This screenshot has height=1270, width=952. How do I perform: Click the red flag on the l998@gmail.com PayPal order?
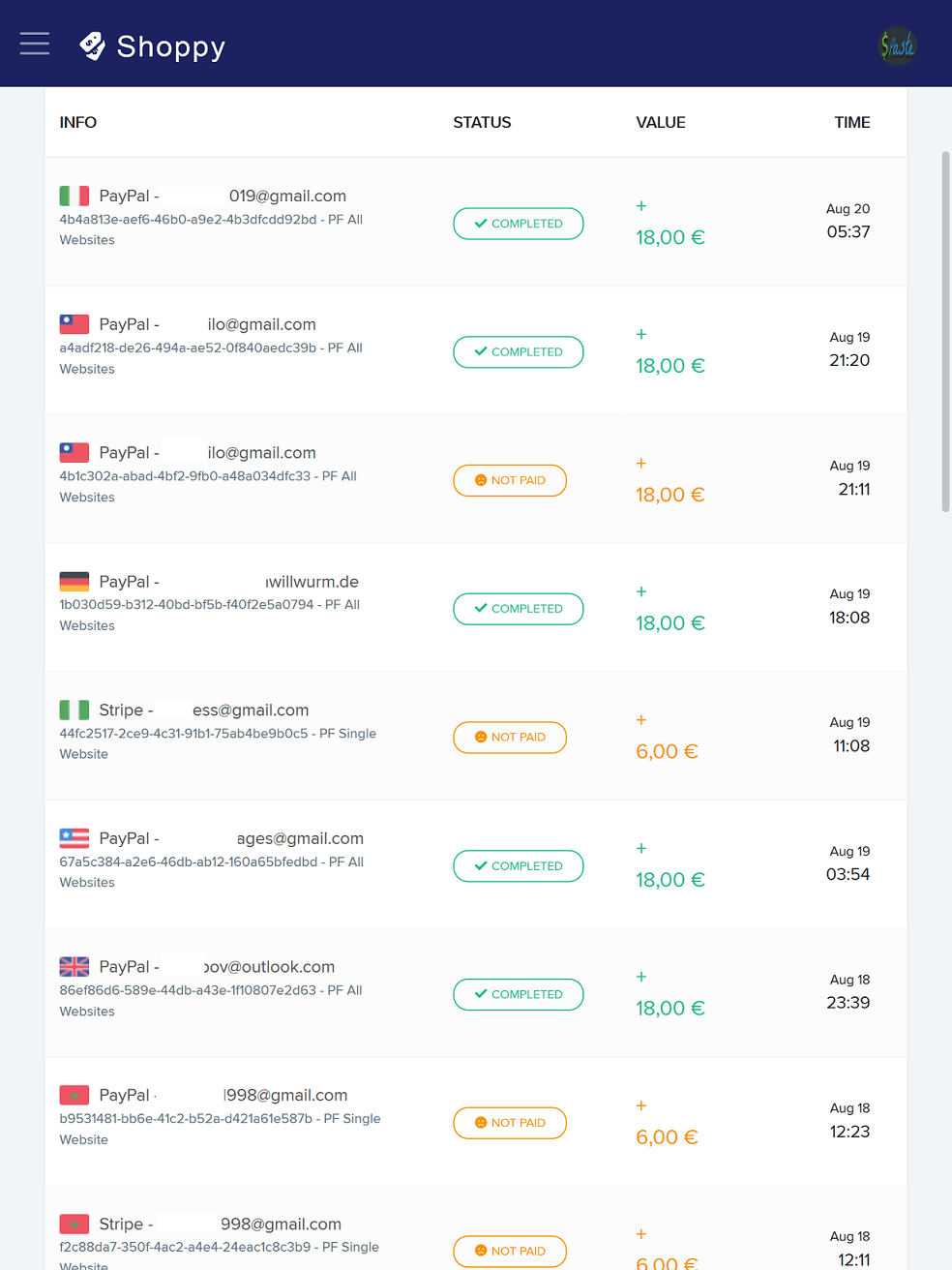(74, 1096)
